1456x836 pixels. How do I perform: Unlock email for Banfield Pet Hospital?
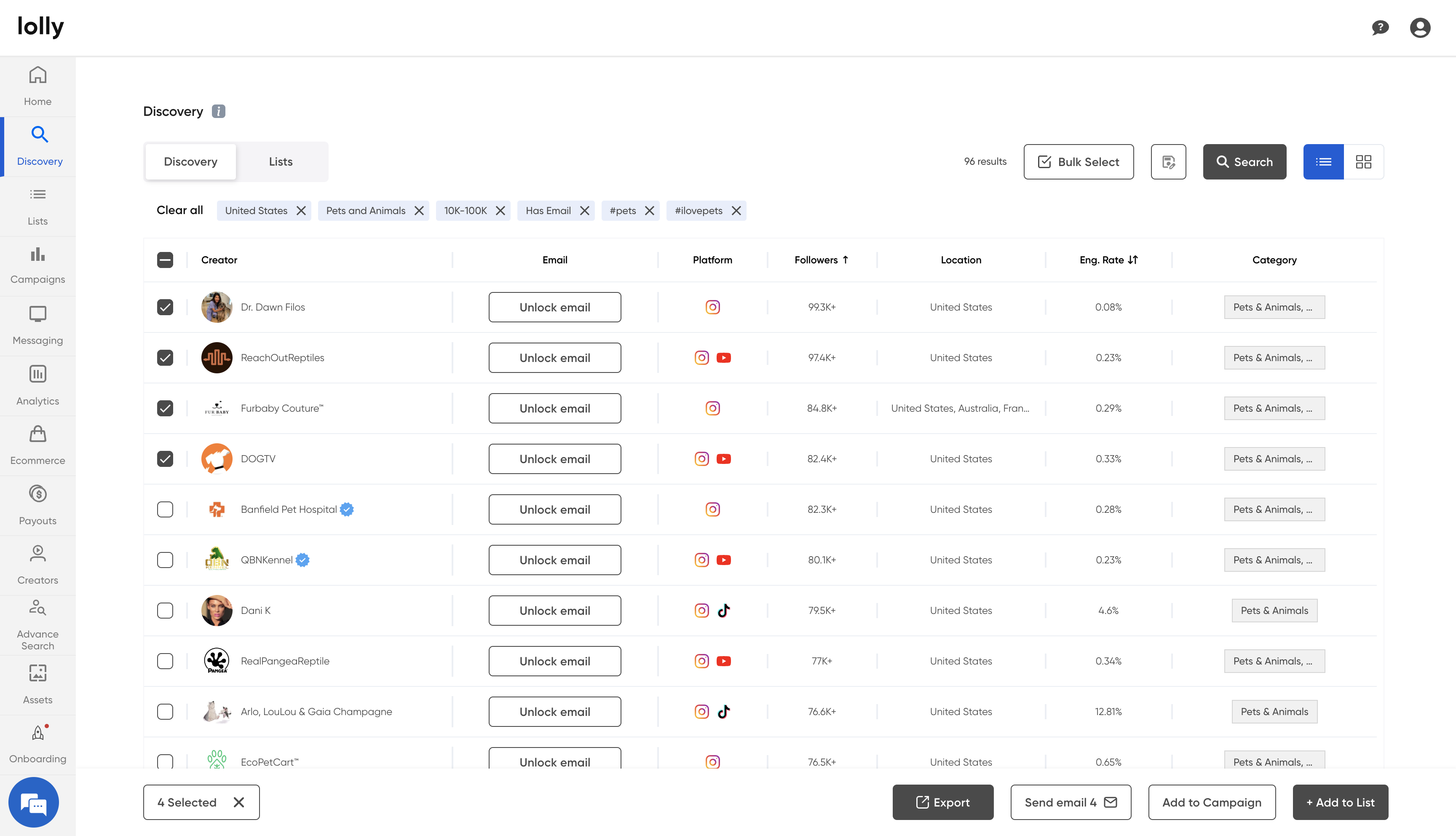click(x=554, y=509)
